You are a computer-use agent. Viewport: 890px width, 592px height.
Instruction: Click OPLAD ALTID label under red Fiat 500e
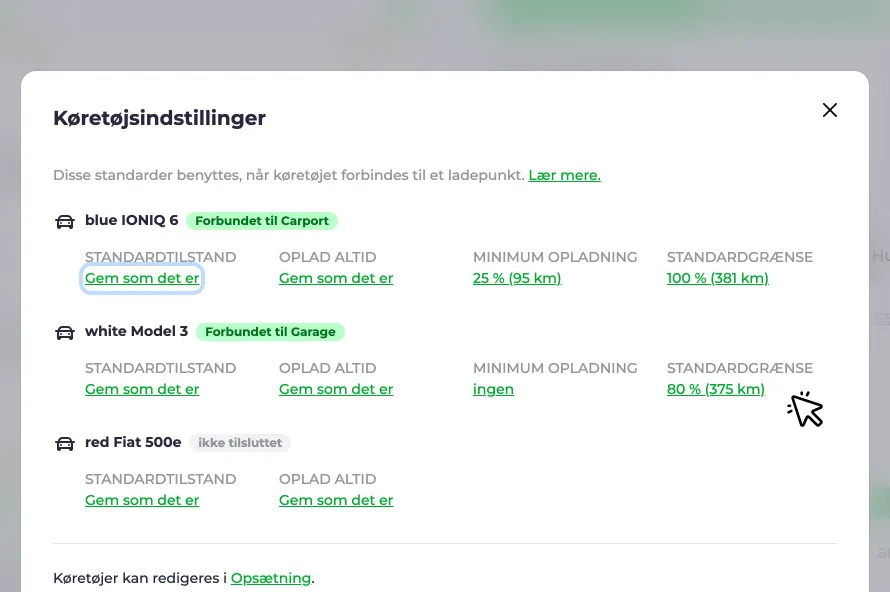click(328, 479)
